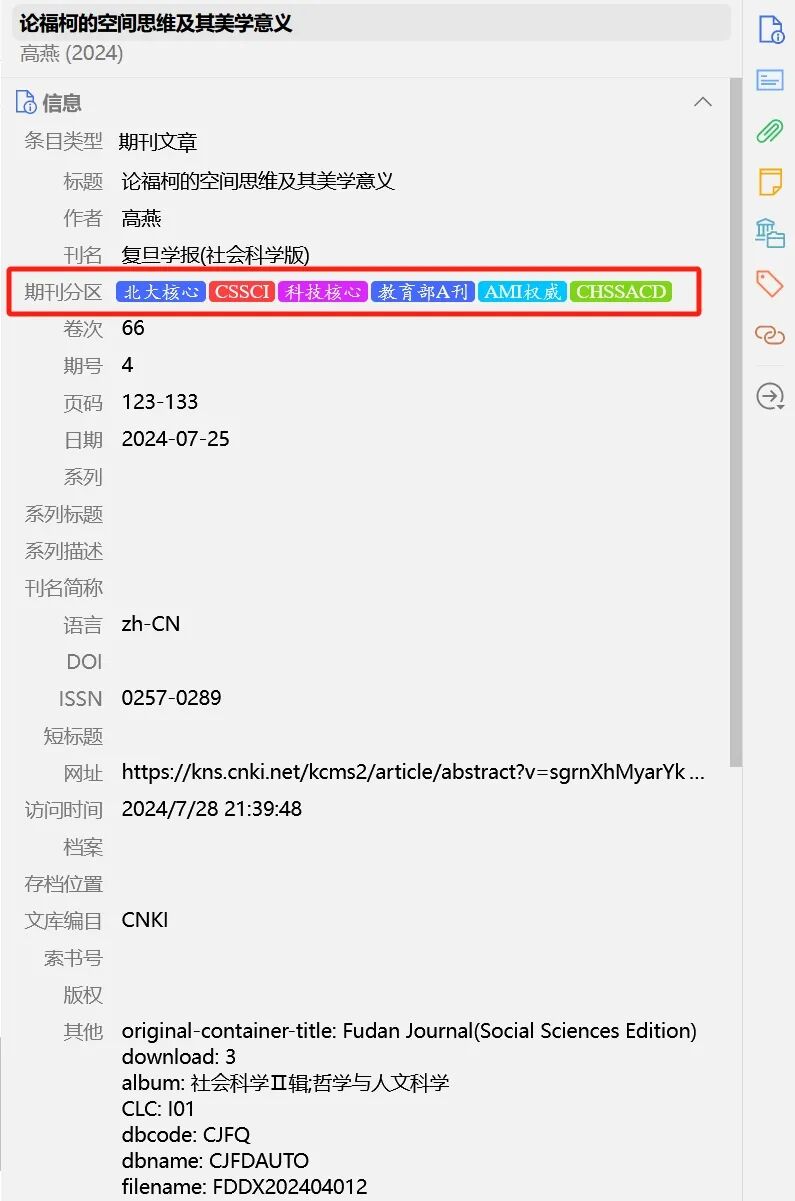Jump to the Abstract section icon
Screen dimensions: 795x1201
[770, 81]
